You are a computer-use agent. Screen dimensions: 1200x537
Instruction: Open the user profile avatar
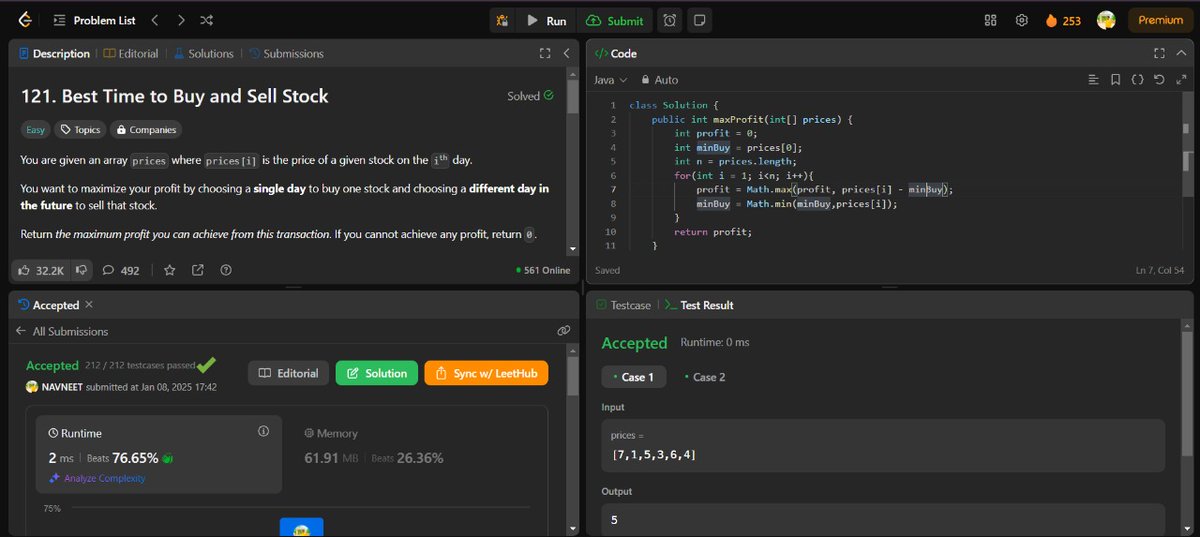pyautogui.click(x=1106, y=20)
